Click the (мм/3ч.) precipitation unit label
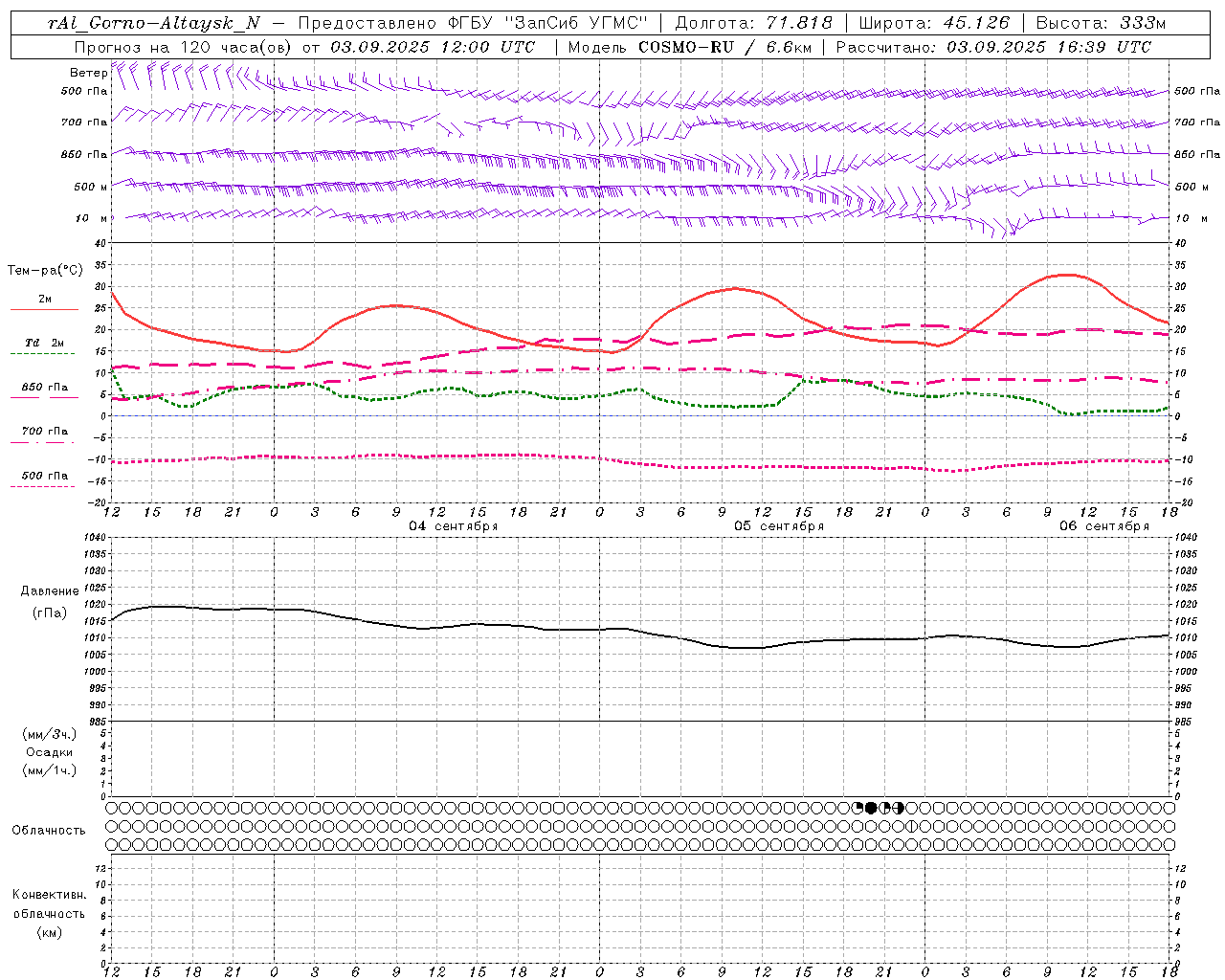Screen dimensions: 1225x980 tap(50, 734)
